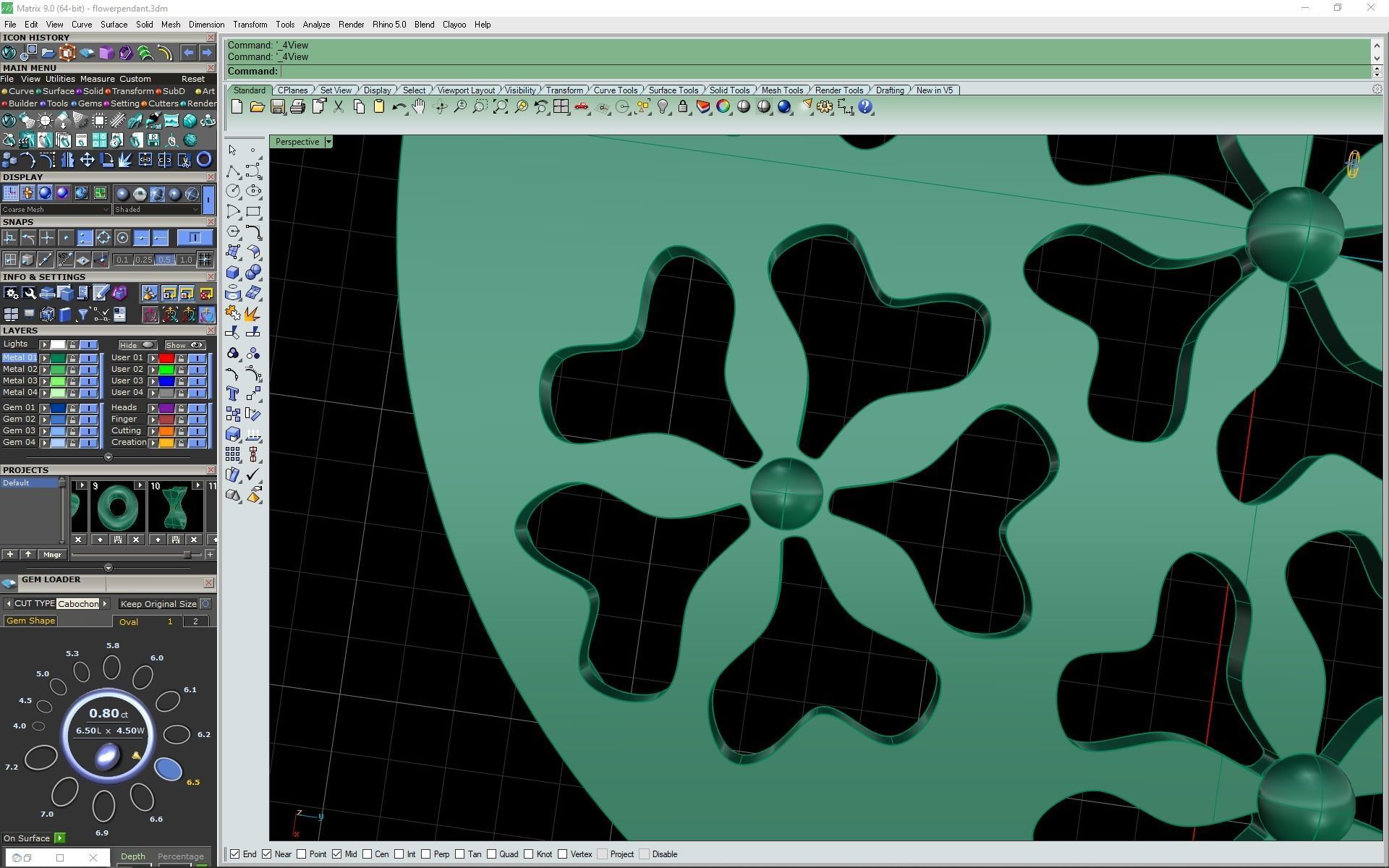Click the Zoom Extents icon
1389x868 pixels.
[500, 107]
